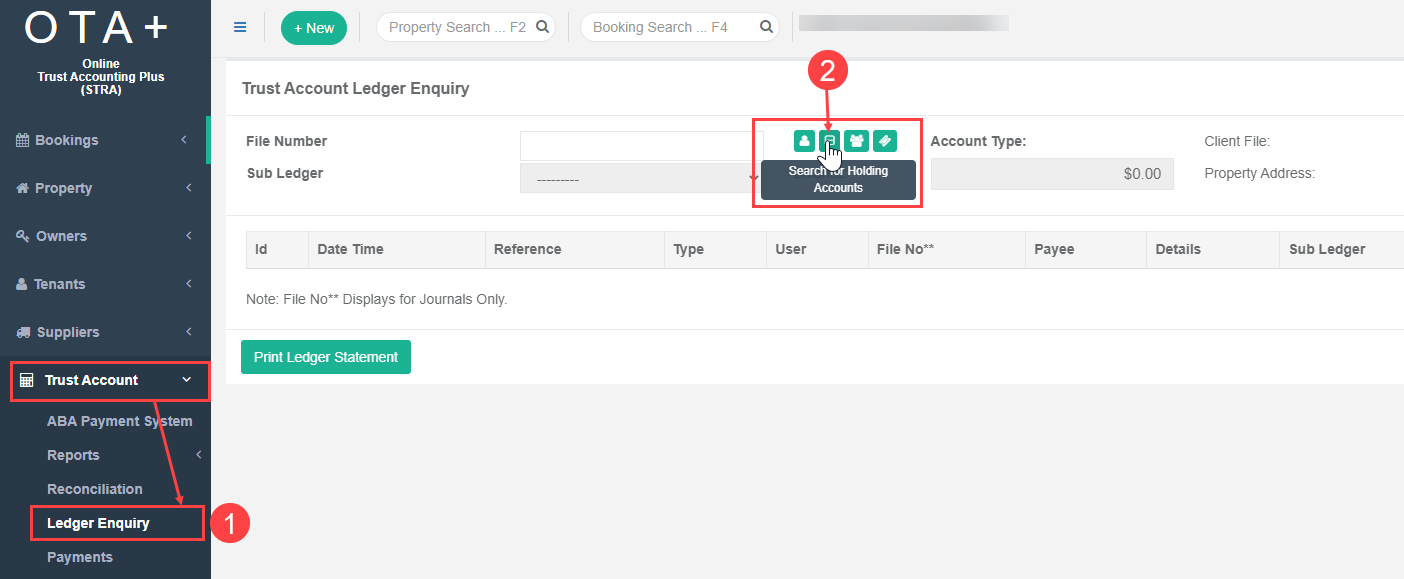Click the ticket search icon button
The height and width of the screenshot is (579, 1404).
885,141
